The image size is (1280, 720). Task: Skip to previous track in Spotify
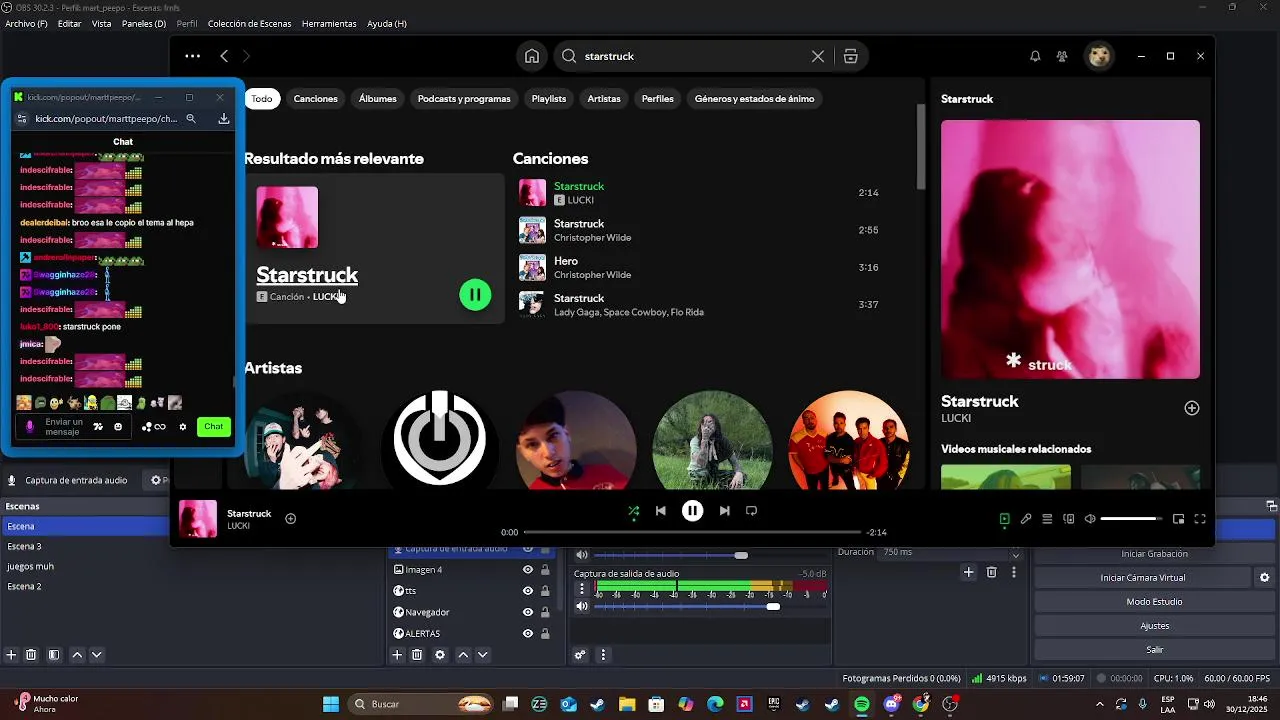[x=660, y=511]
